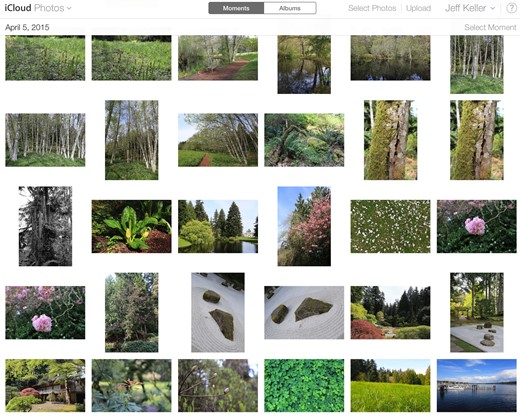Switch to the Moments view

pos(236,8)
